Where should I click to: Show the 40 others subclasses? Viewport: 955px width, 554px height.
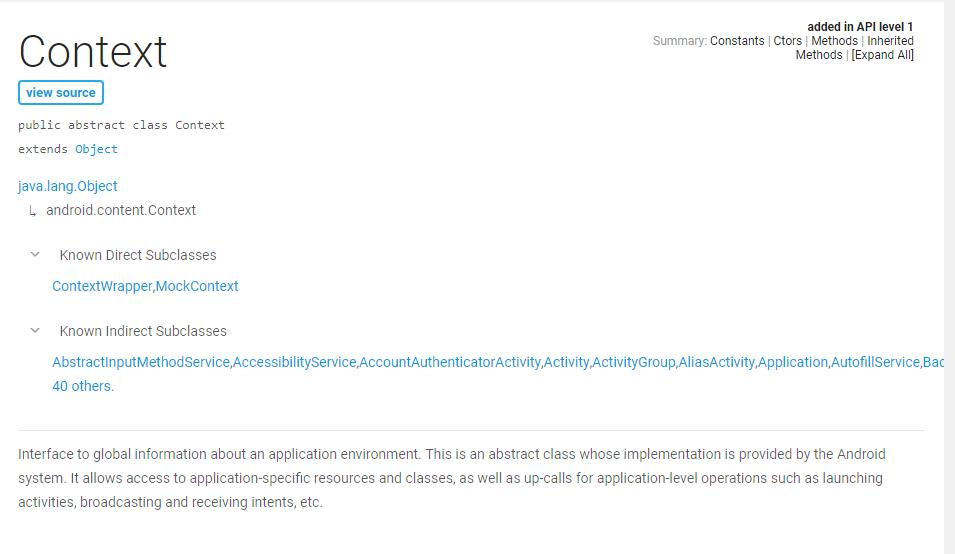(83, 386)
